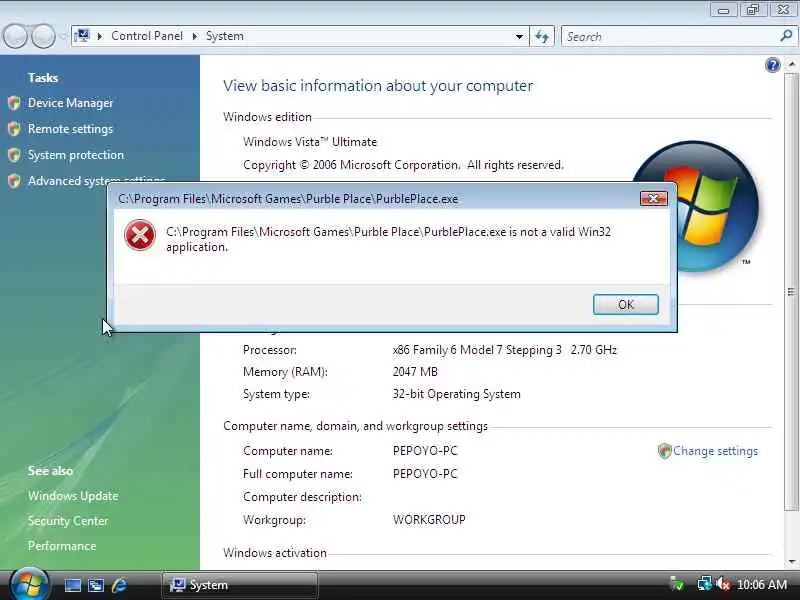Viewport: 800px width, 600px height.
Task: Launch Internet Explorer from quick launch
Action: pyautogui.click(x=119, y=585)
